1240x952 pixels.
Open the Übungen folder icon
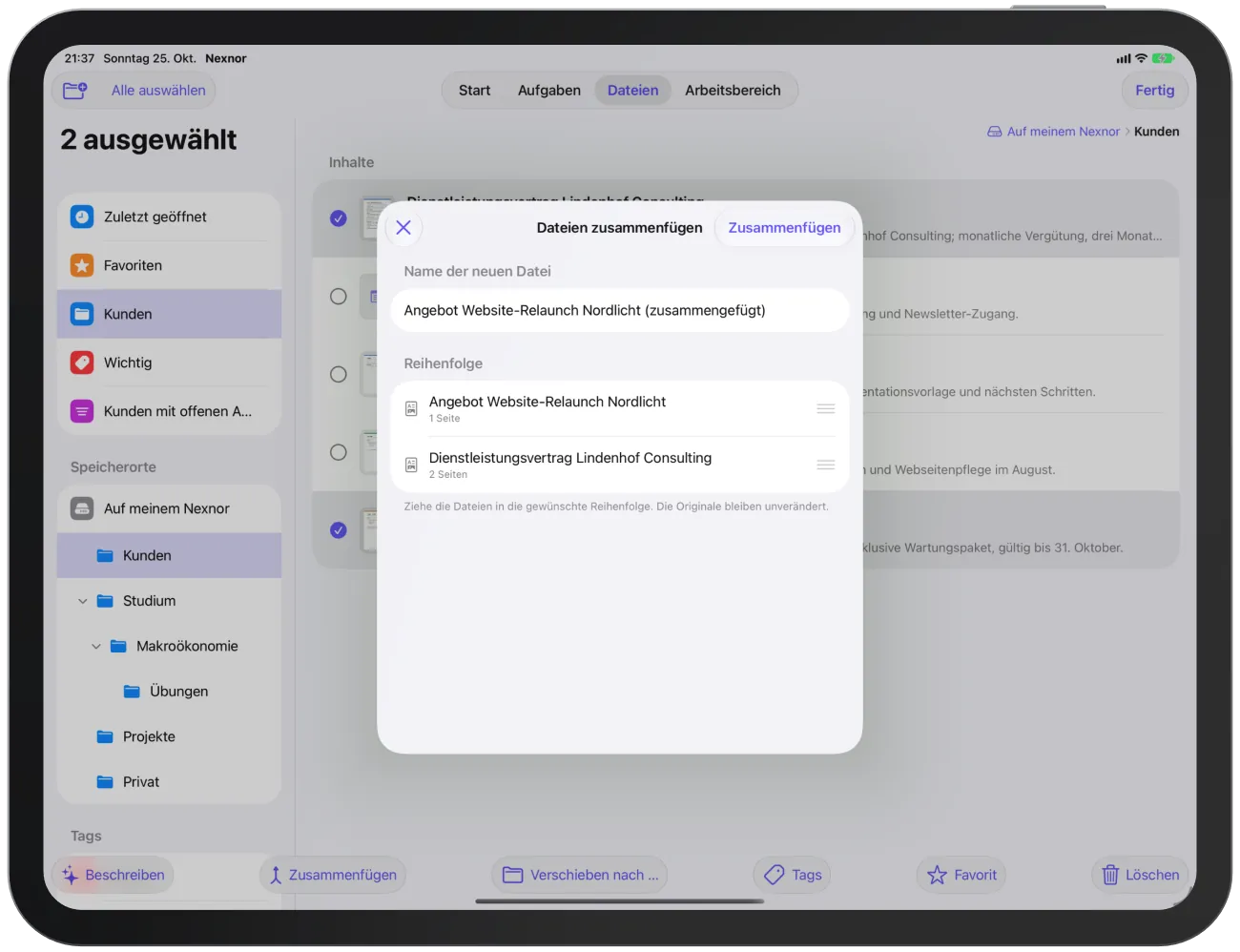[x=133, y=692]
